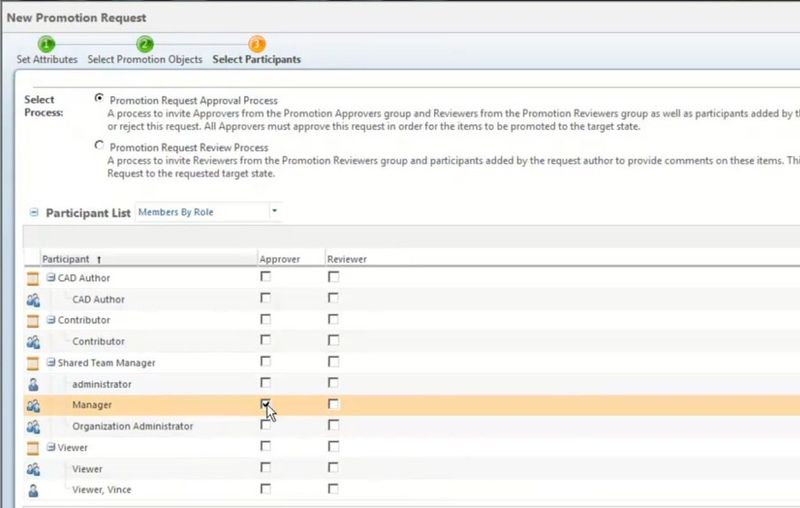Click the Viewer group members icon

point(33,469)
